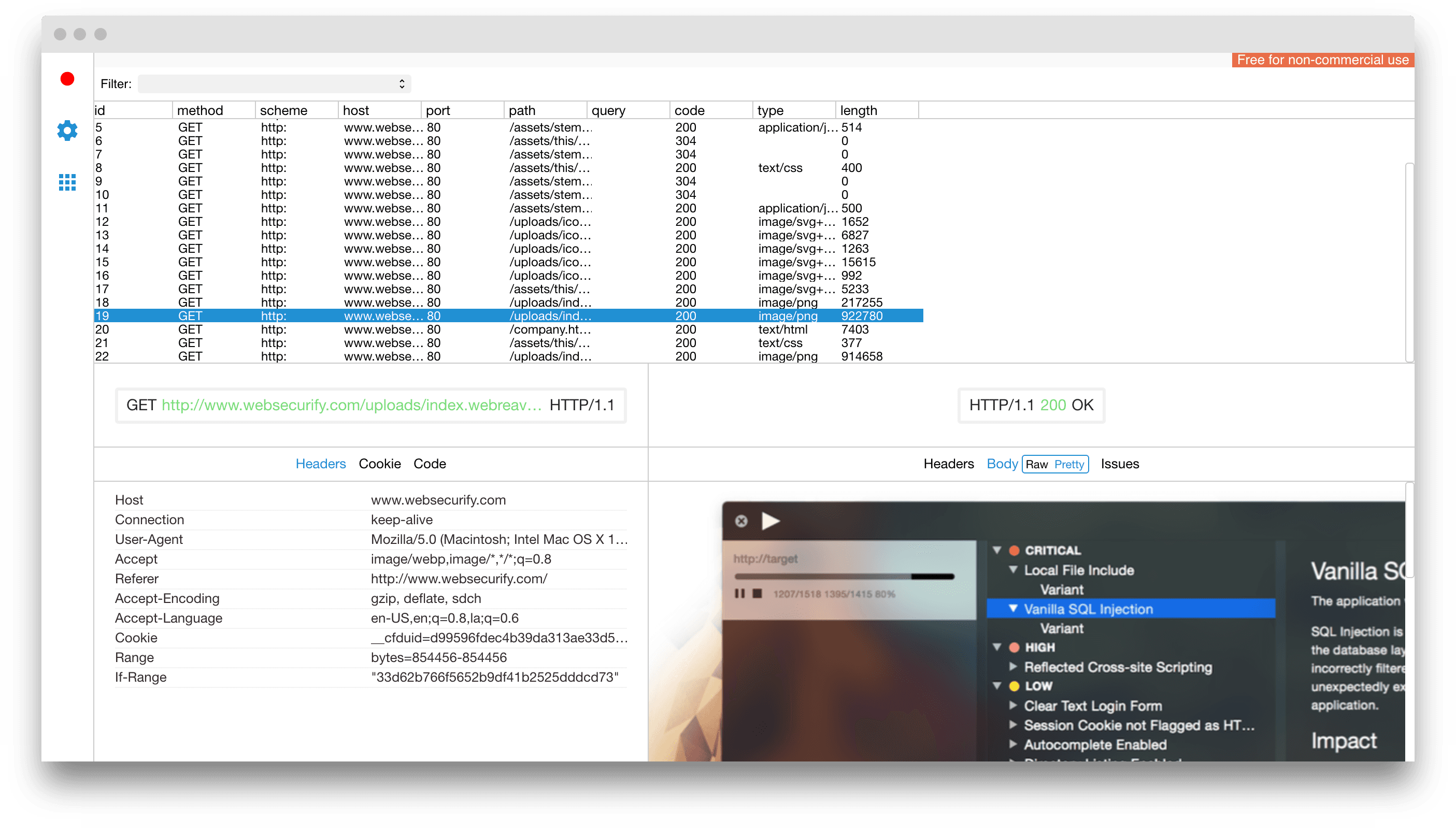Select row 15 with length 15615
1456x834 pixels.
508,262
